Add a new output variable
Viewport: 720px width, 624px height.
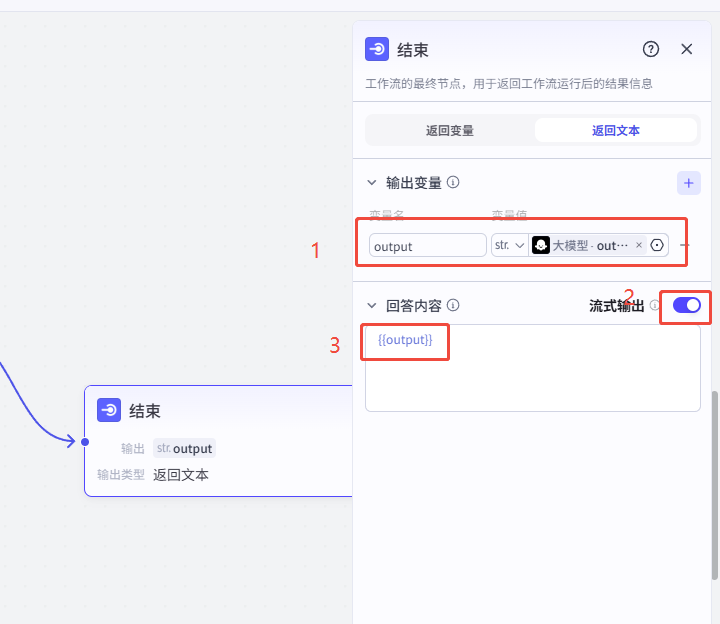(688, 183)
